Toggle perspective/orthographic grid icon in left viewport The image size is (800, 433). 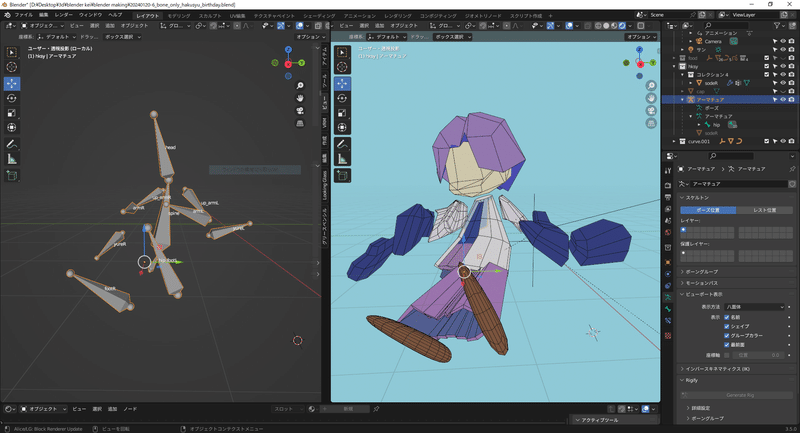[300, 123]
